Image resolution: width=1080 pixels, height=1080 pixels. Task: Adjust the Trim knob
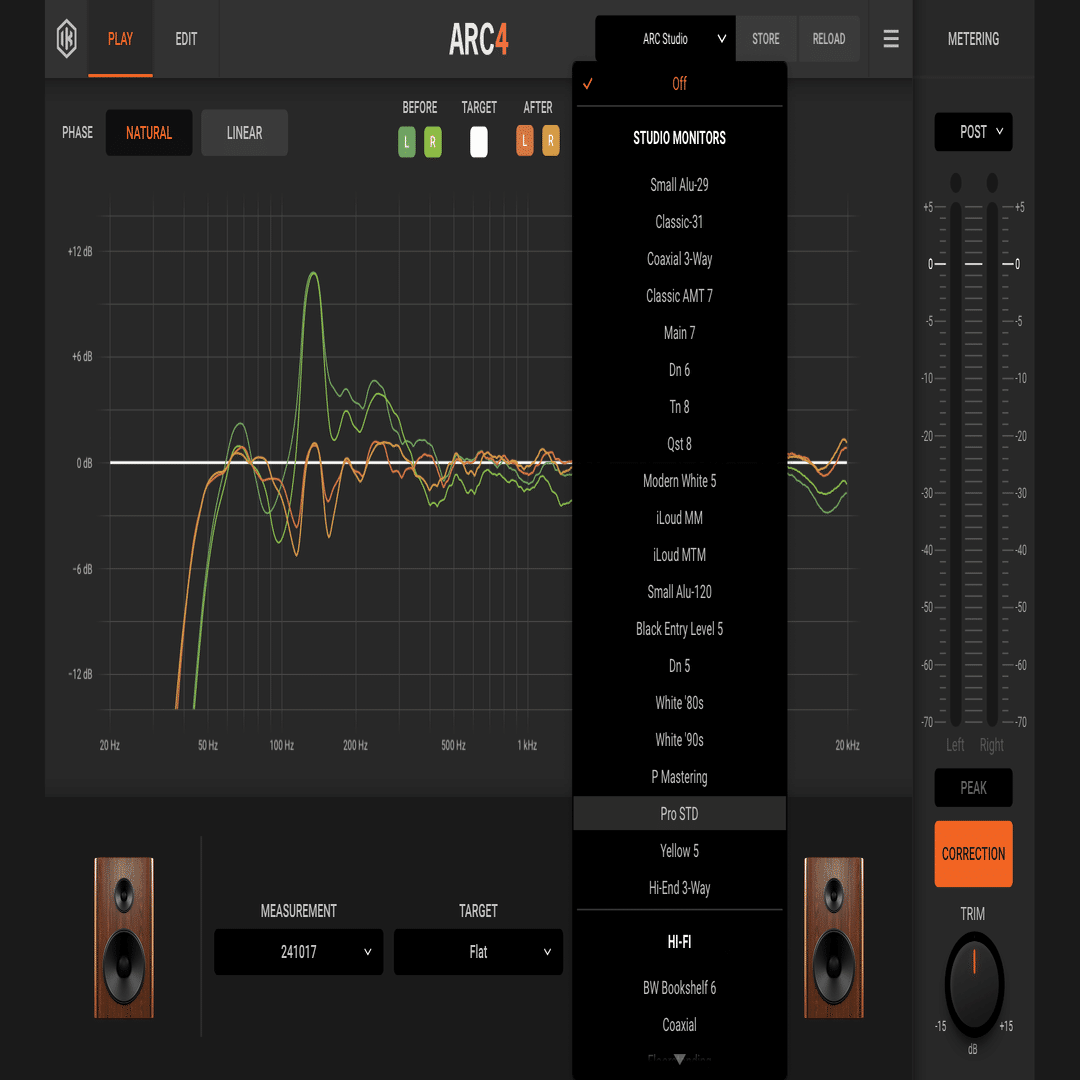pos(973,984)
